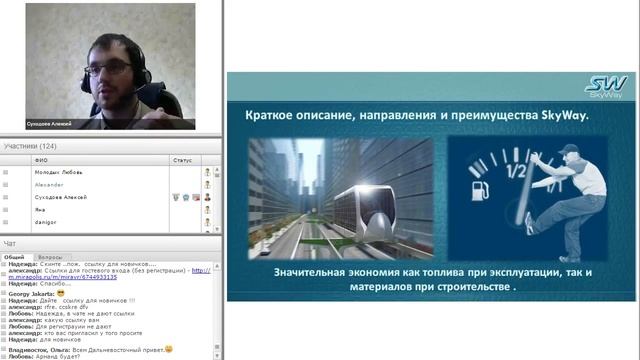Click the slide title 'Краткое описание, направления и преимущества SkyWay'

click(x=417, y=115)
